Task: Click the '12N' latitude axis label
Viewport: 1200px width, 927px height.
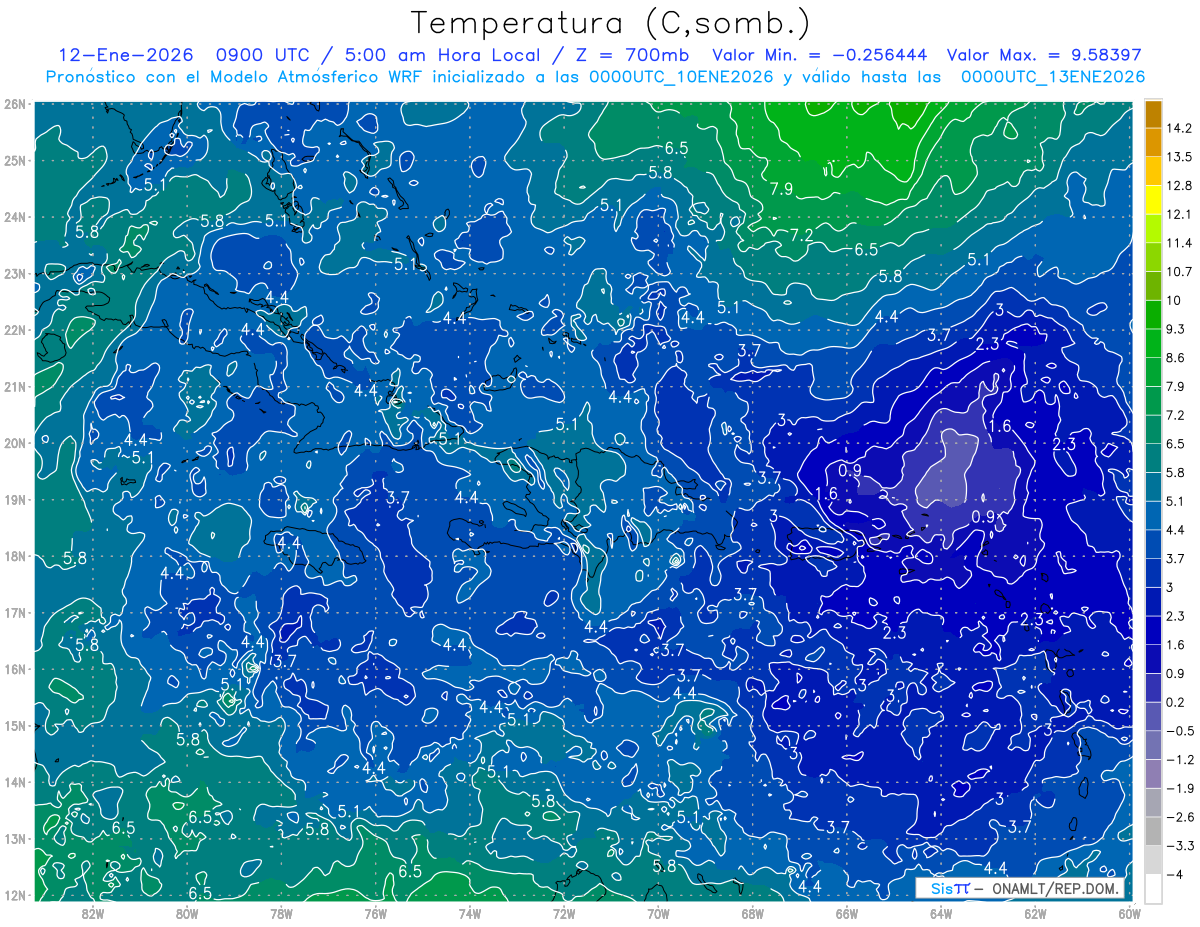Action: [x=16, y=896]
